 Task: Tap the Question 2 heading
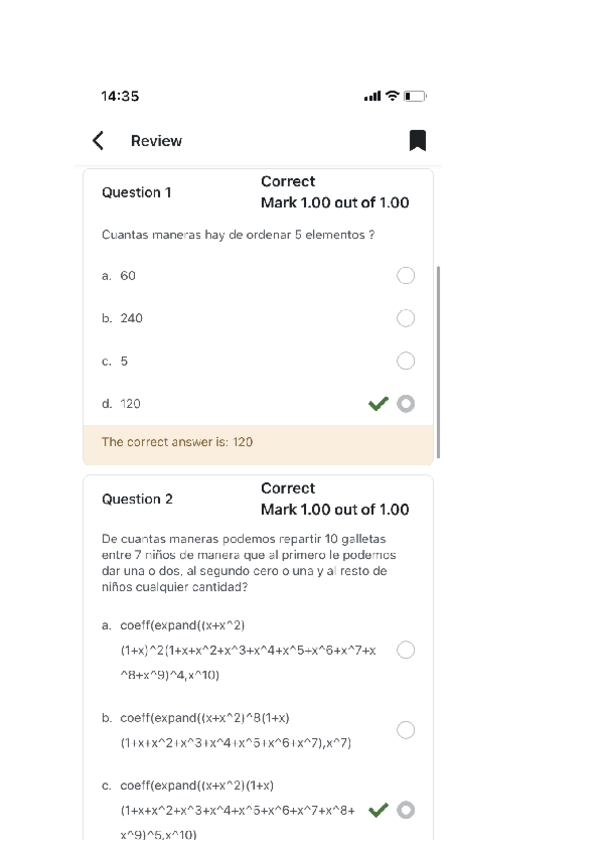tap(137, 499)
